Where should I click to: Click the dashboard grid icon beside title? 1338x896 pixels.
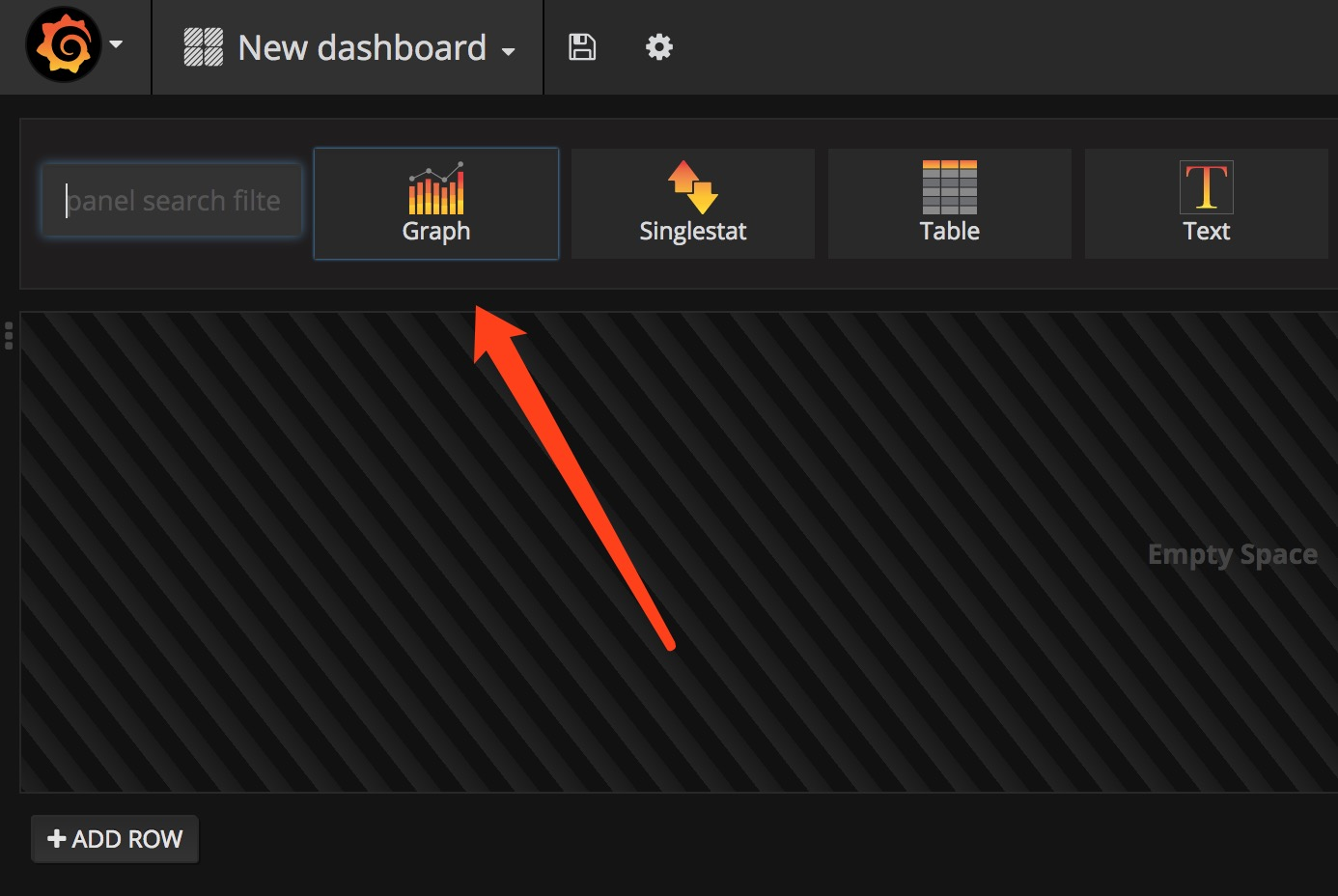[204, 47]
